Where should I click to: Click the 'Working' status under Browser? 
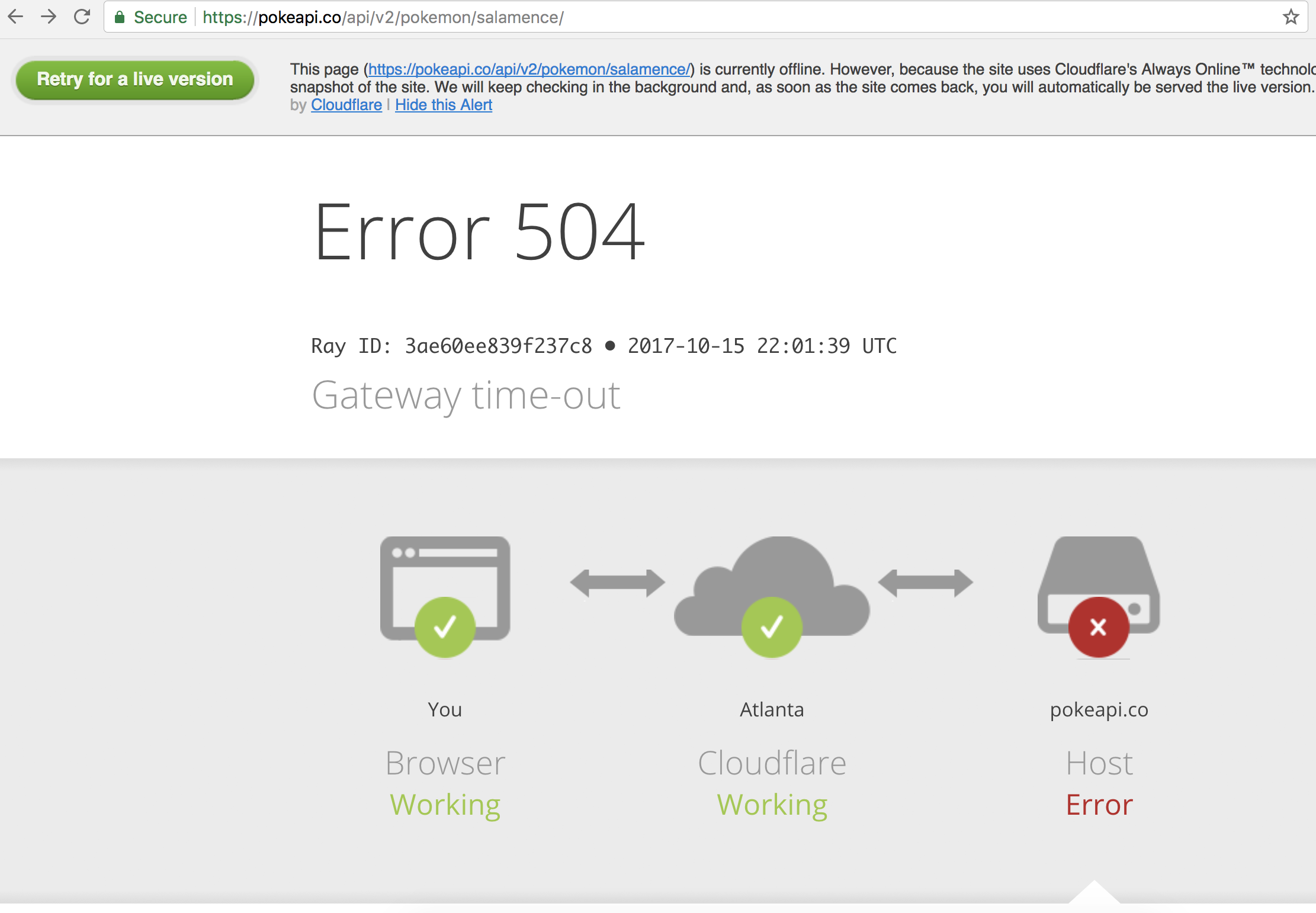pos(445,804)
